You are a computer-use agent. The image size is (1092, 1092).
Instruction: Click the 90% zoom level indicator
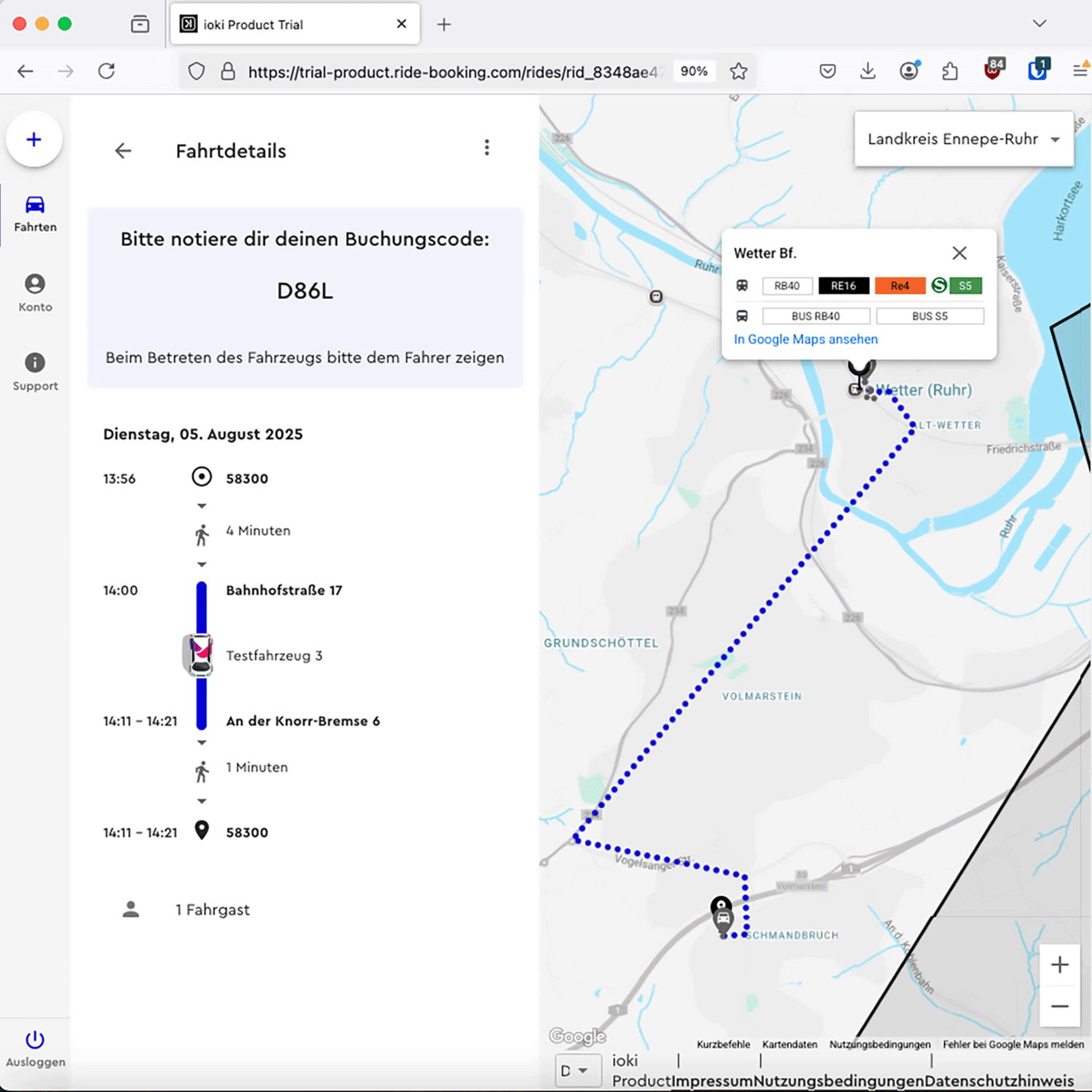click(x=694, y=71)
